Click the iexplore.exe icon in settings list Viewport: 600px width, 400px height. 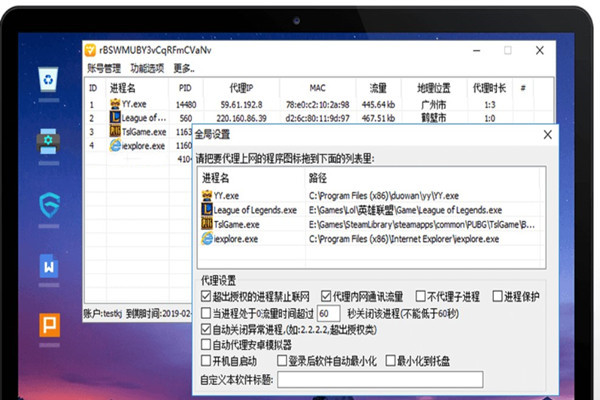(x=207, y=240)
